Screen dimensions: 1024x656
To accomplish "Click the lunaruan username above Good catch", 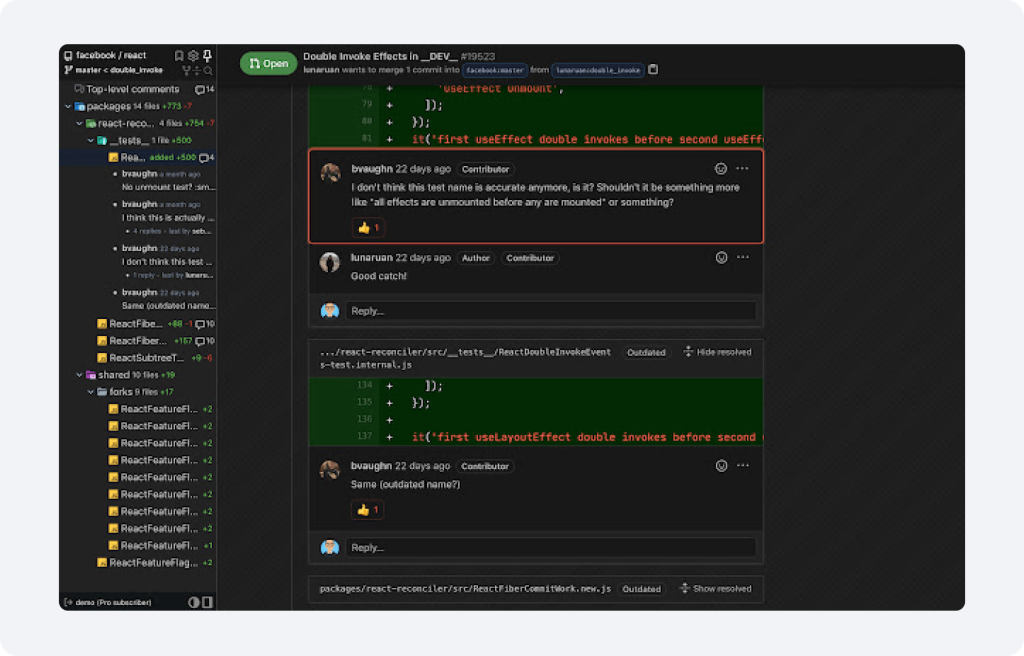I will [x=372, y=257].
